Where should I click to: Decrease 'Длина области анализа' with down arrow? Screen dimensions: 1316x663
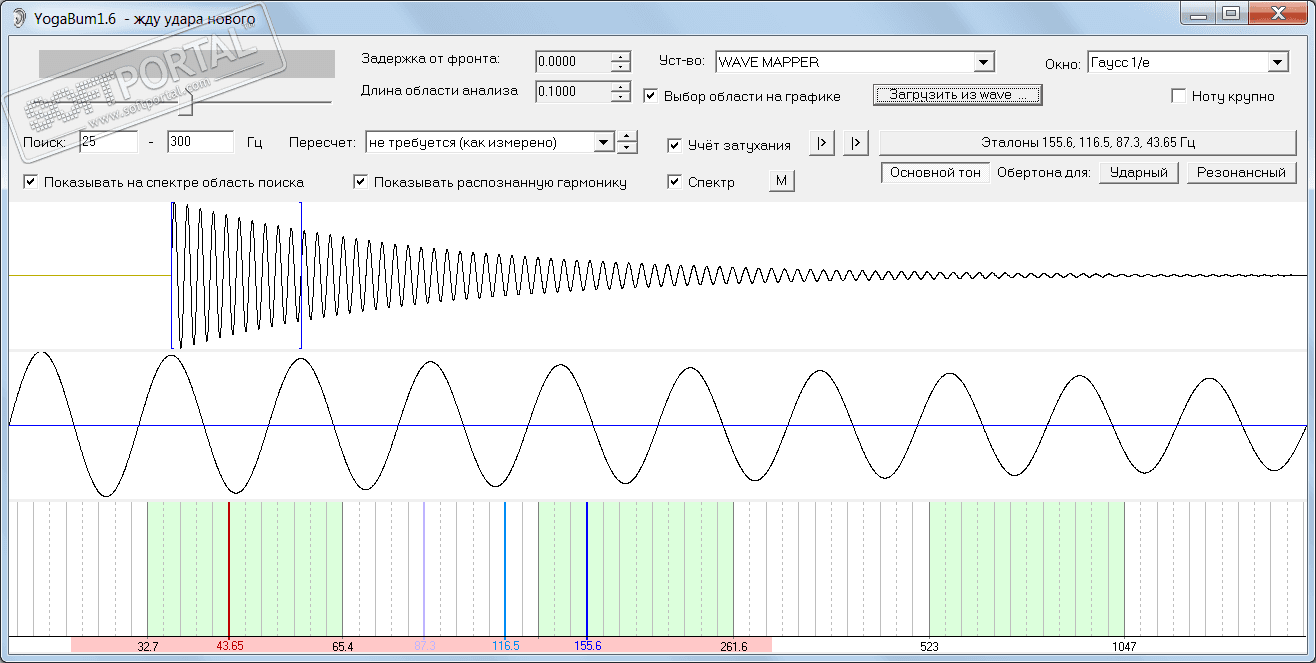click(x=622, y=97)
